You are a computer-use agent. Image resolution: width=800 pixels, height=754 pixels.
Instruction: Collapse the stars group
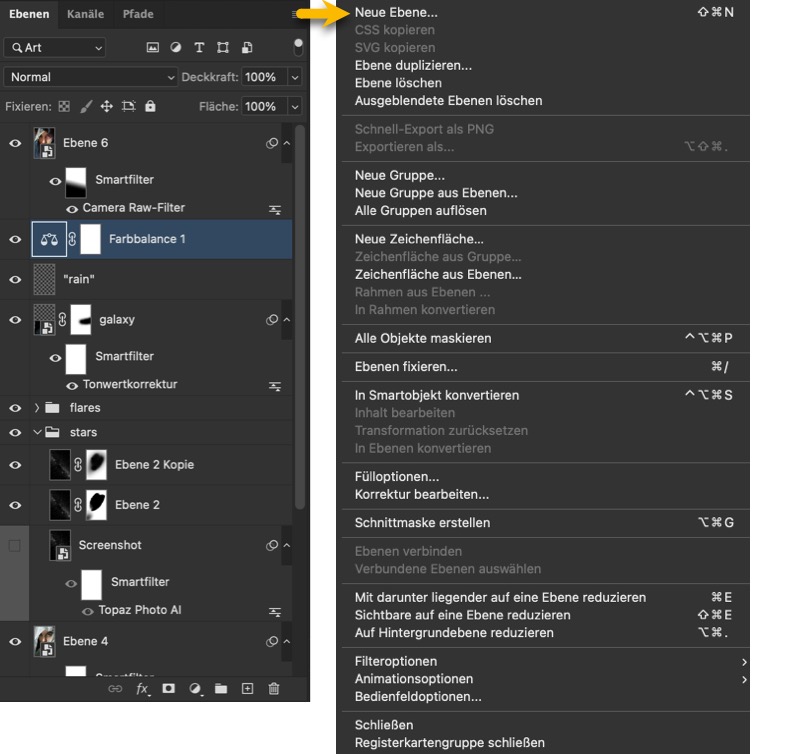point(37,432)
